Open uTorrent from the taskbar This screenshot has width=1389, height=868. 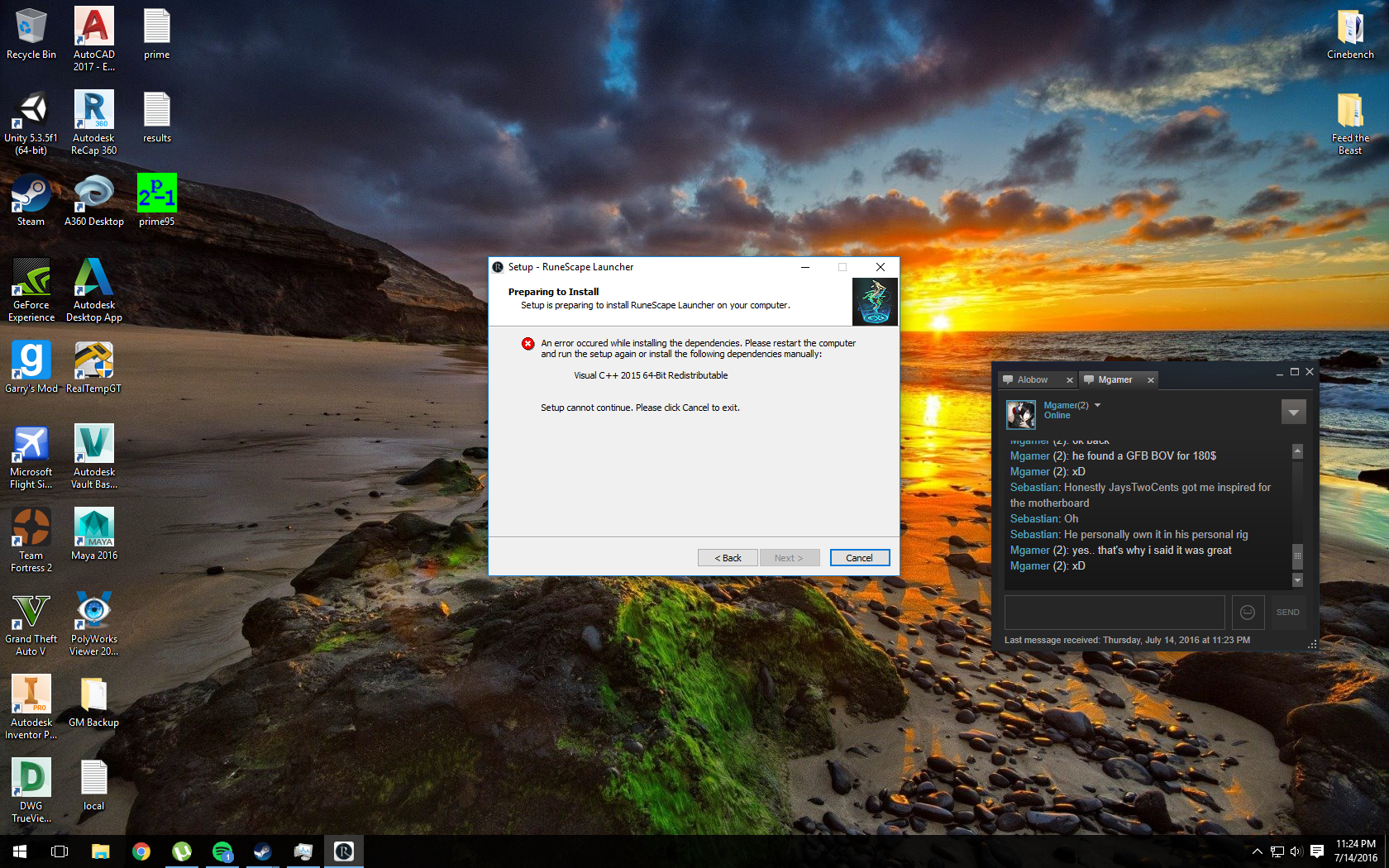[182, 851]
